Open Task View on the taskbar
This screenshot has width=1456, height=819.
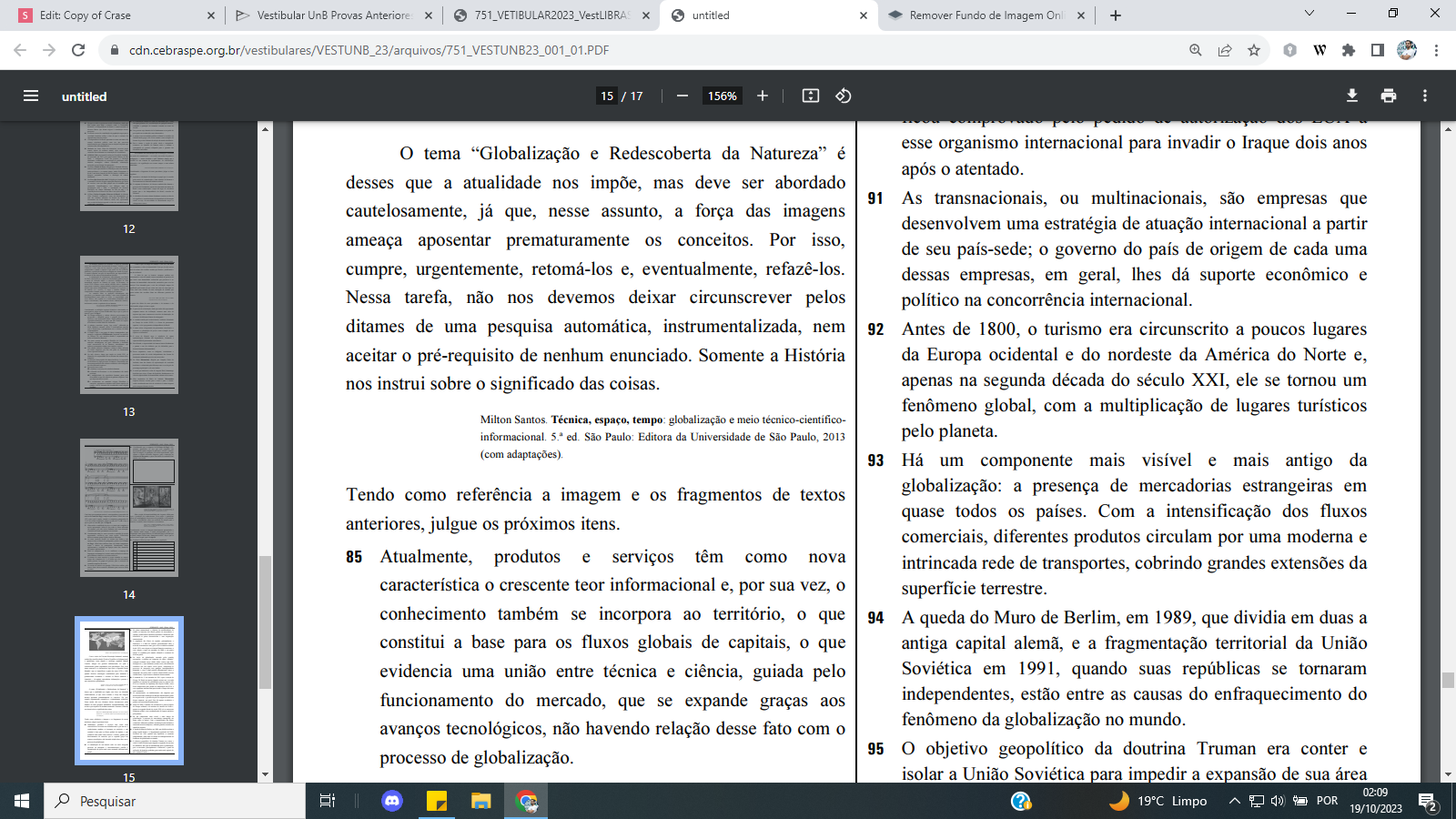[x=328, y=801]
